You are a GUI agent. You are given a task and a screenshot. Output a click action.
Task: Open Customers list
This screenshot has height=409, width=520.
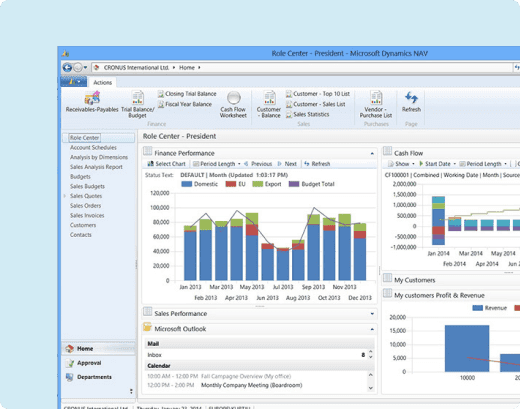(83, 225)
